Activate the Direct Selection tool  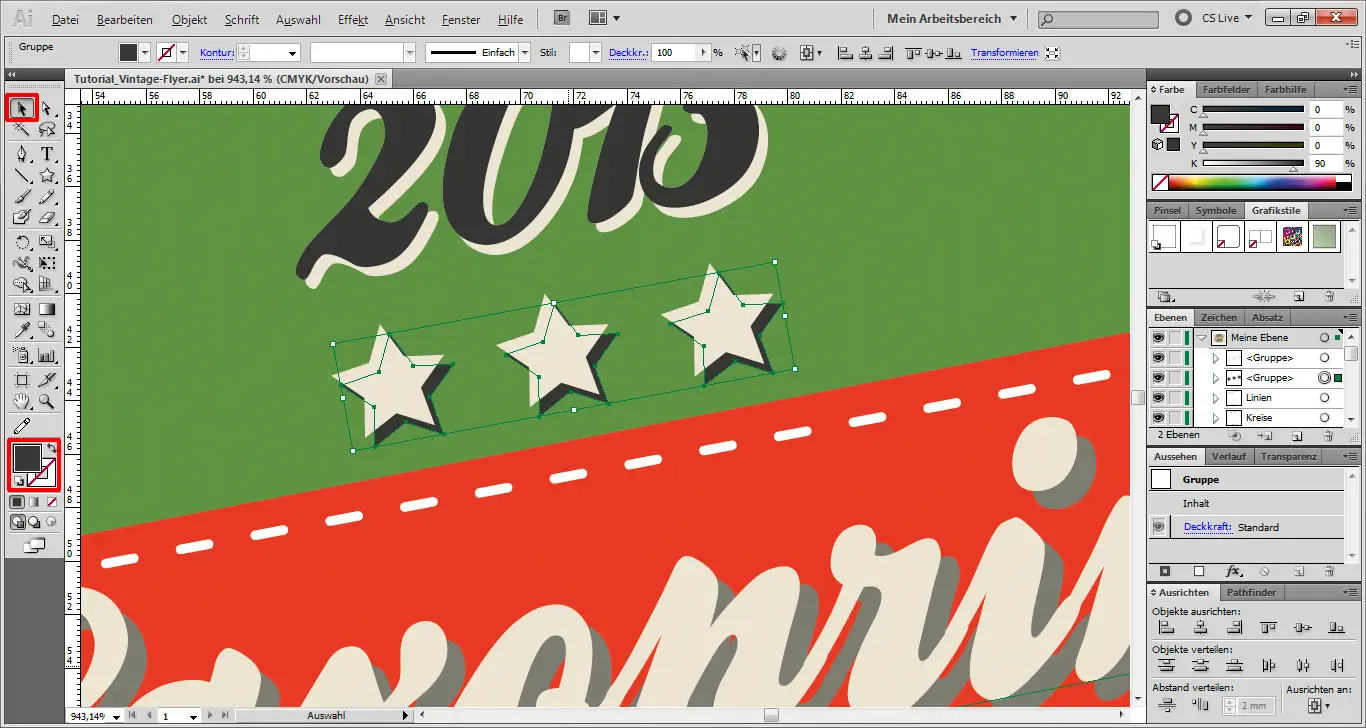[x=47, y=107]
